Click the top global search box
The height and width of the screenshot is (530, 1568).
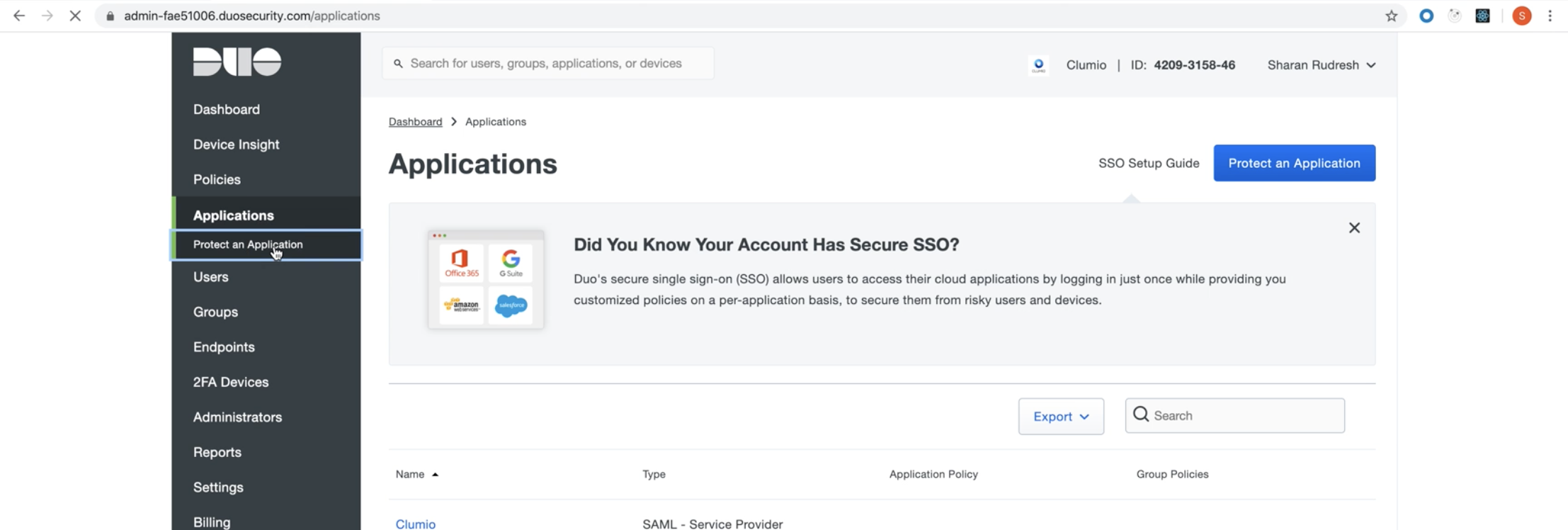point(548,64)
